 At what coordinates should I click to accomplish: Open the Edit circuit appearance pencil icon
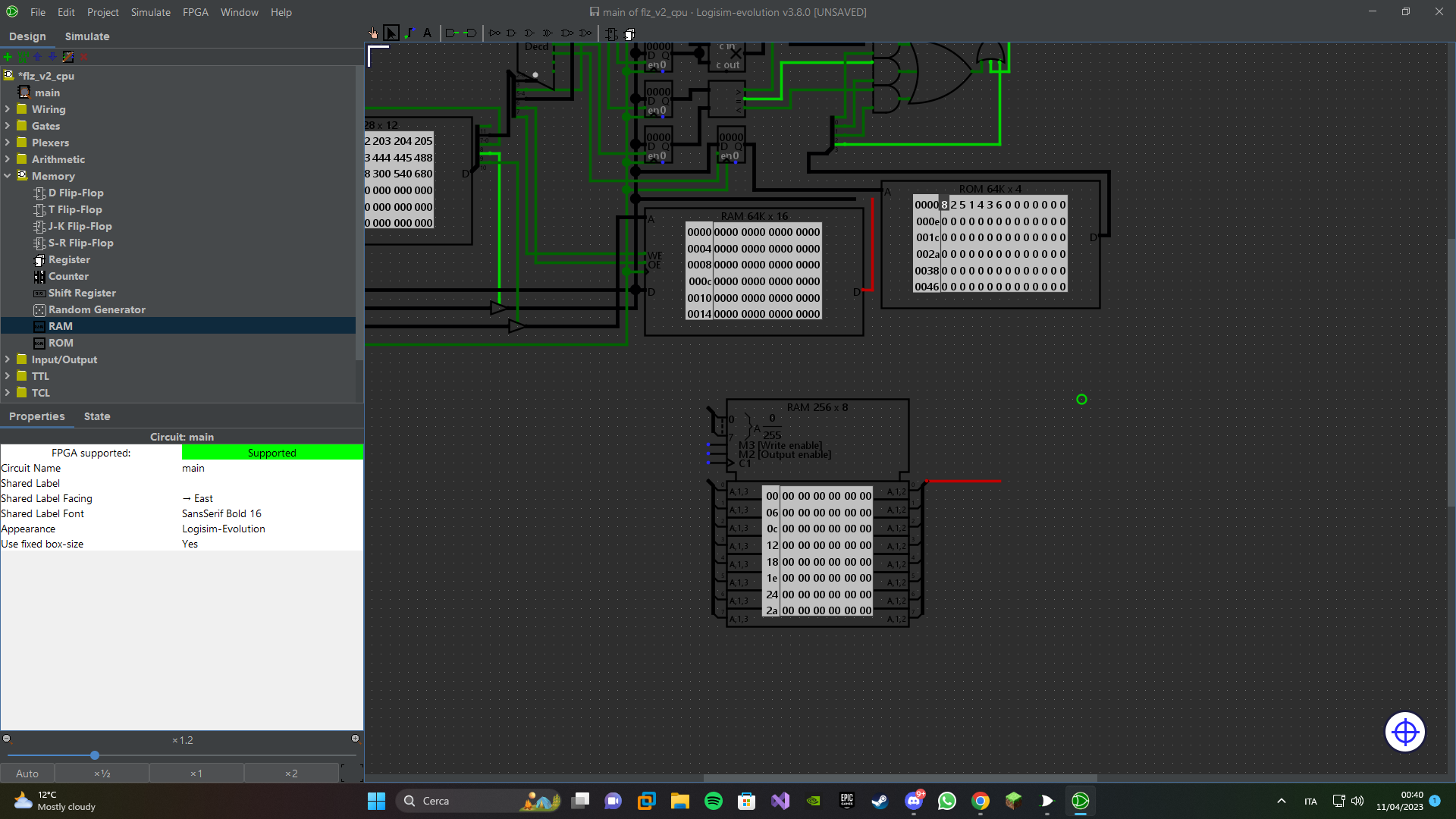[x=67, y=57]
